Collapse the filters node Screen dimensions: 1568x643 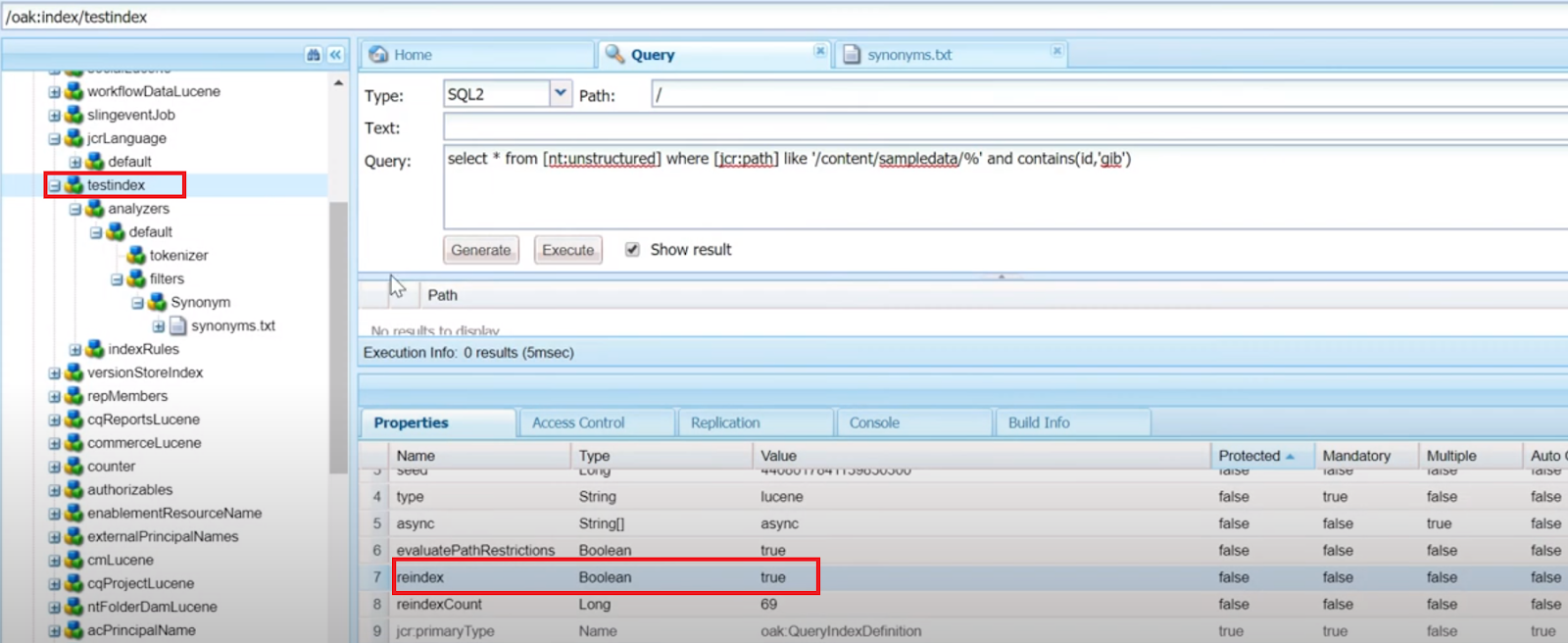[117, 279]
